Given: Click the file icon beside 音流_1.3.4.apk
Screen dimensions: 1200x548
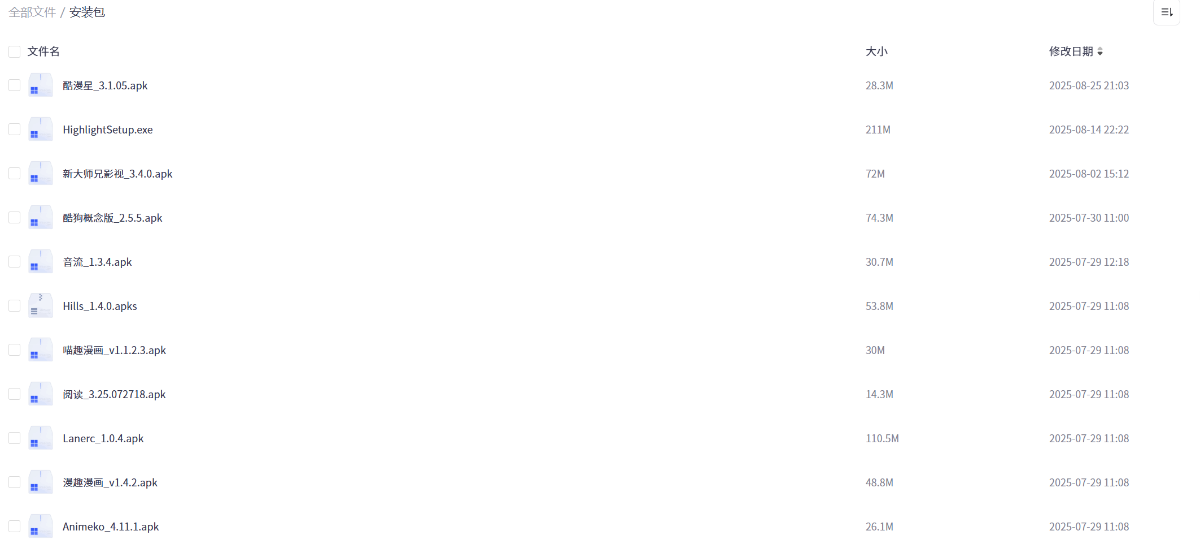Looking at the screenshot, I should [40, 261].
